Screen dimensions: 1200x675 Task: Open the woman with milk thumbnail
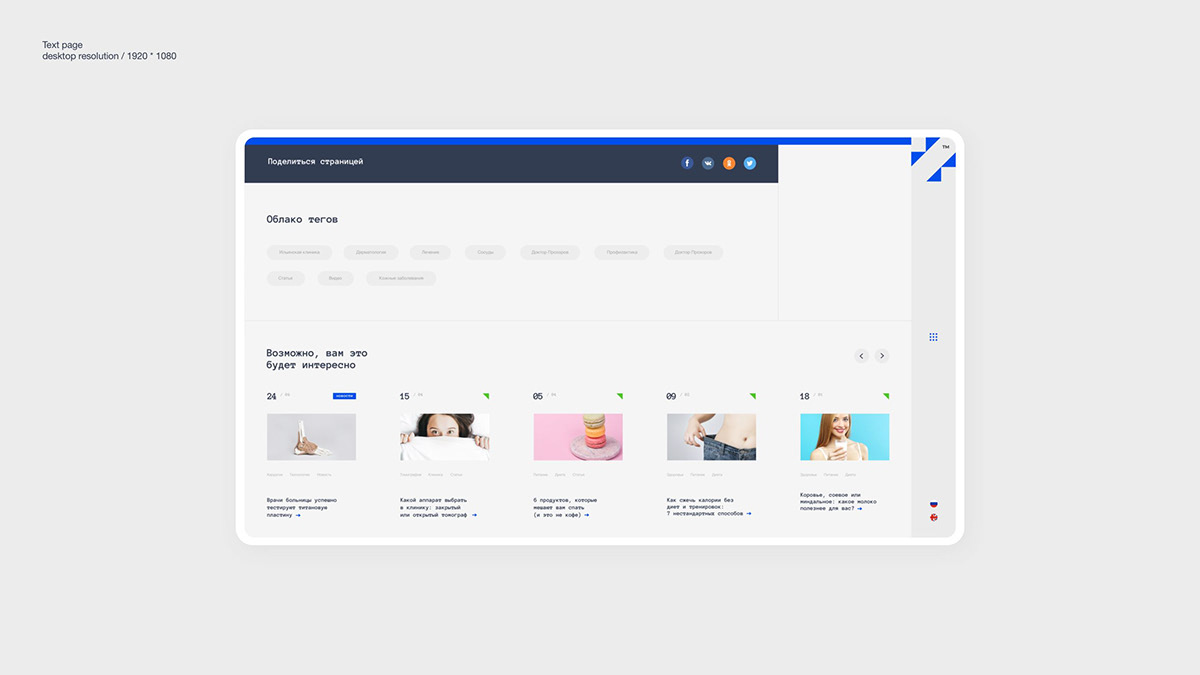pos(844,437)
